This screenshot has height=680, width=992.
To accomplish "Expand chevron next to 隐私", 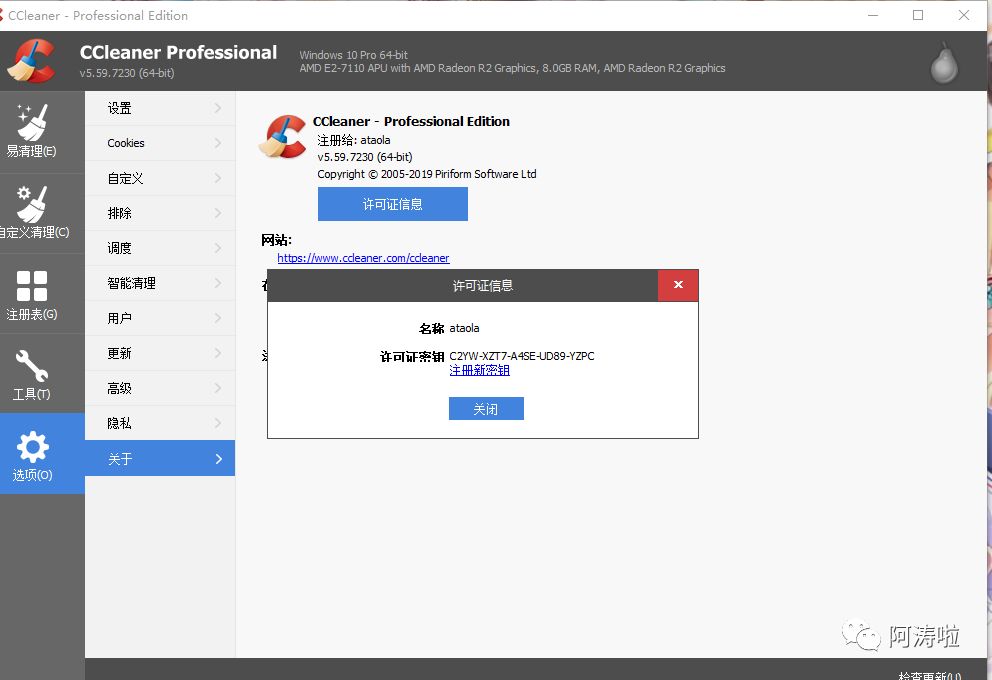I will click(x=218, y=423).
